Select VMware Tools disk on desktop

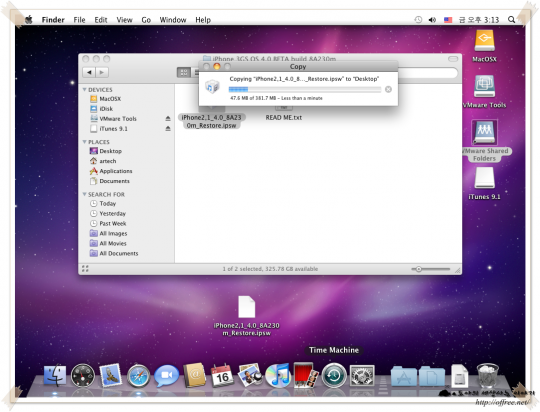click(x=484, y=86)
